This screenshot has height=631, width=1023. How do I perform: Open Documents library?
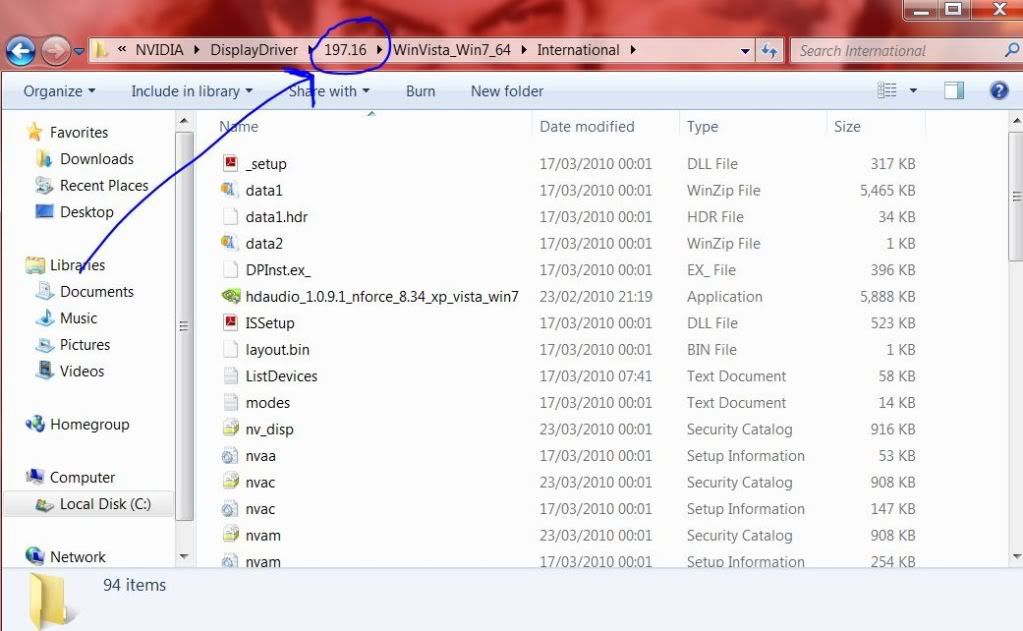pyautogui.click(x=97, y=292)
